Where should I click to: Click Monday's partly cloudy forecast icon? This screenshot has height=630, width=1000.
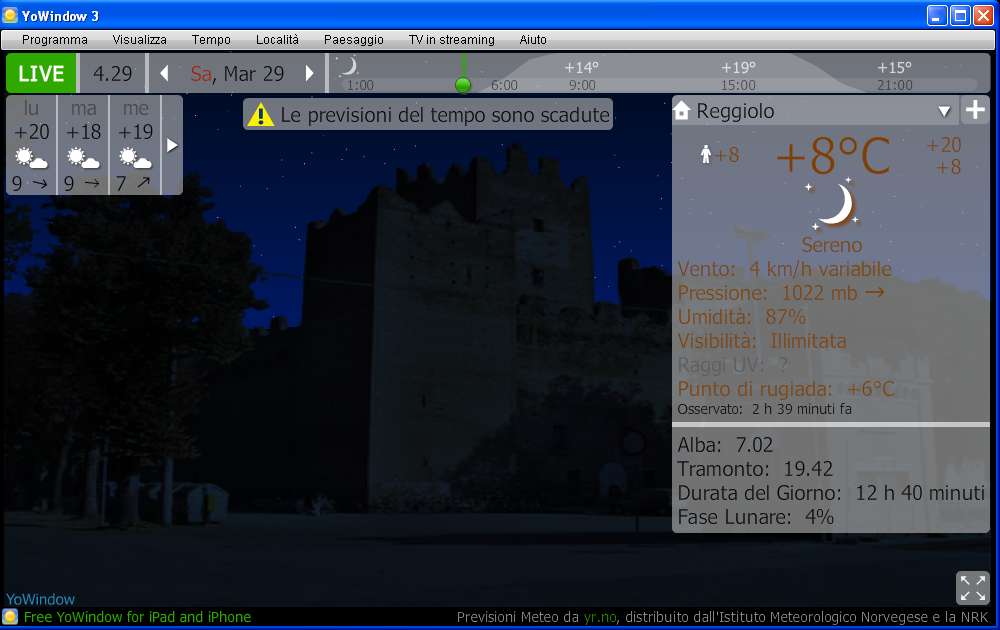point(31,158)
